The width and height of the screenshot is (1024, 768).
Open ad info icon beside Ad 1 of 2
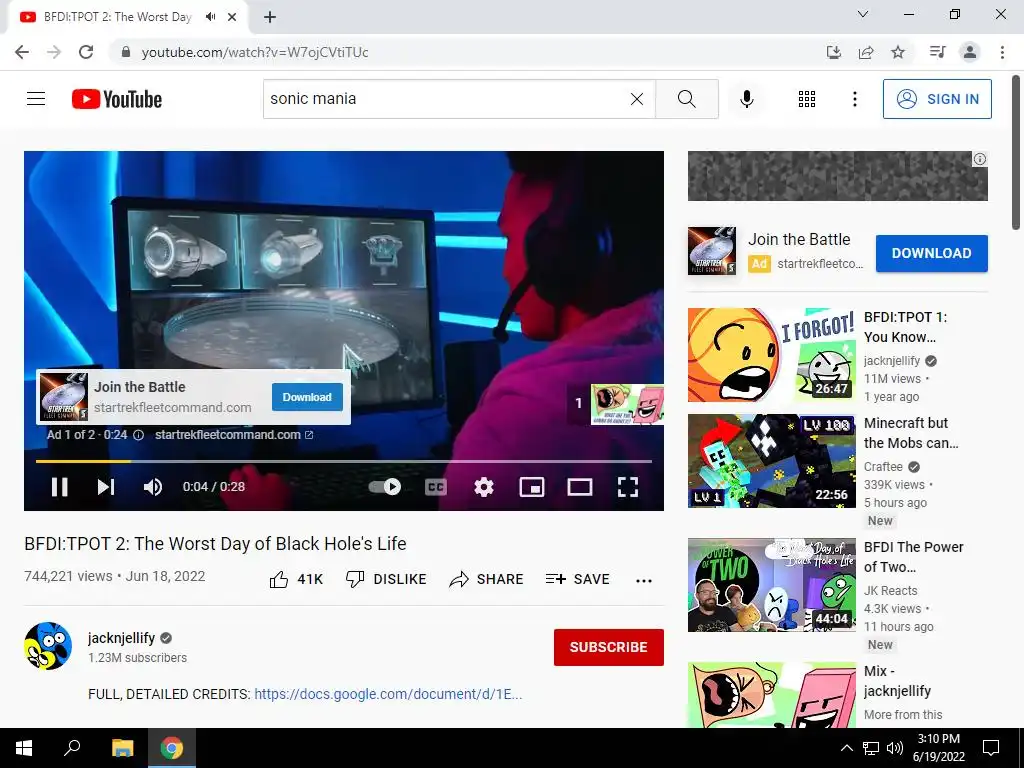pyautogui.click(x=138, y=435)
